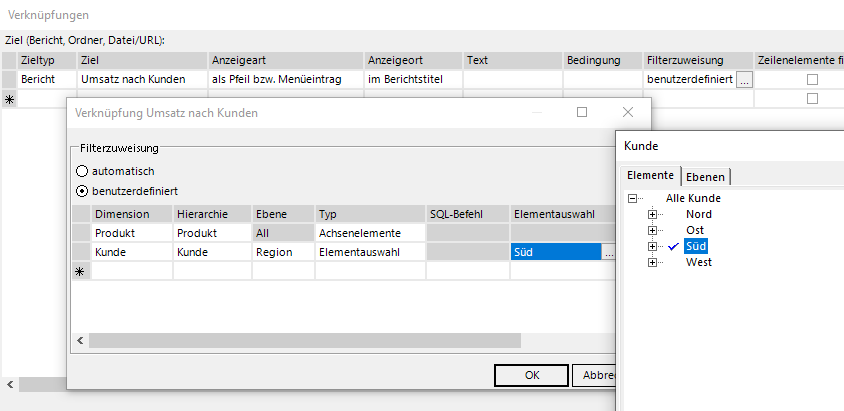
Task: Close the Verknüpfung Umsatz nach Kunden dialog
Action: (x=628, y=113)
